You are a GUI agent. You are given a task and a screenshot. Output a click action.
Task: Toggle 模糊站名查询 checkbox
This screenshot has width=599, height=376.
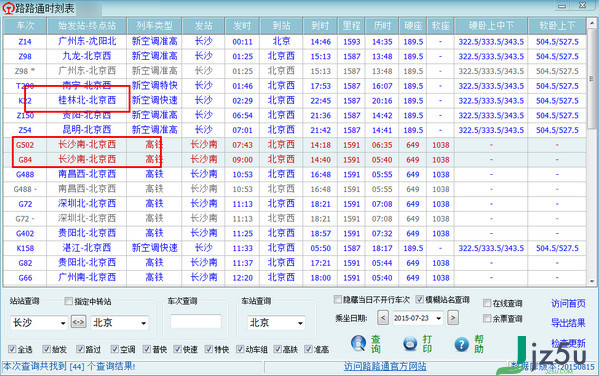pyautogui.click(x=419, y=299)
